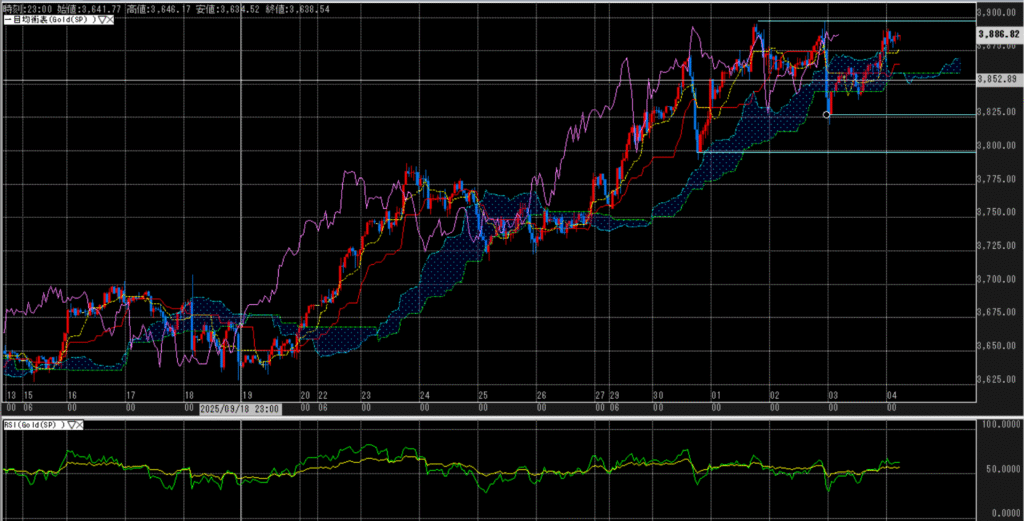Click the current price tag 3,886.82
The image size is (1024, 521).
[1001, 34]
